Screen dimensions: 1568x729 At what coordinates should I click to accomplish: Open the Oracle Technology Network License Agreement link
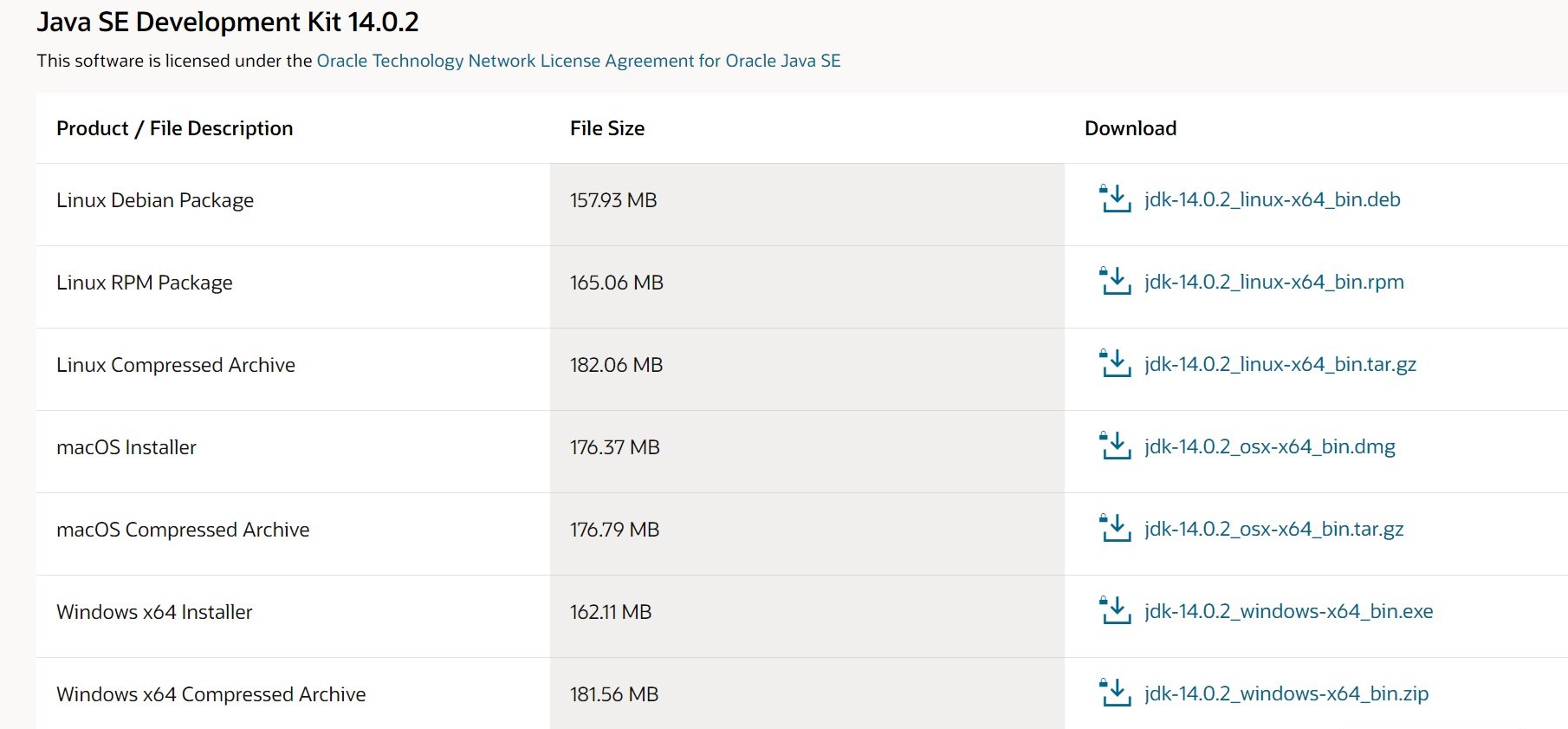coord(578,61)
